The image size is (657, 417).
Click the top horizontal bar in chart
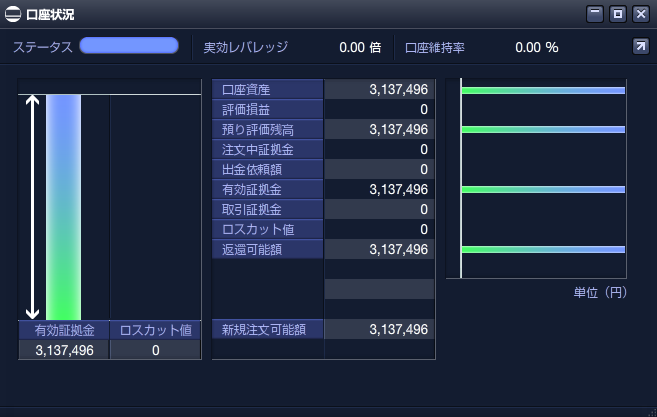click(542, 91)
